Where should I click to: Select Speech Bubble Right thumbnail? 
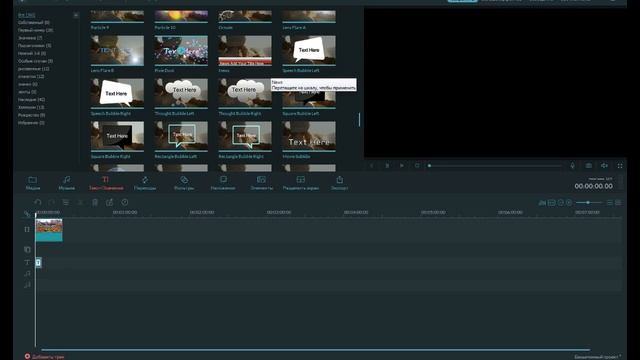point(117,93)
